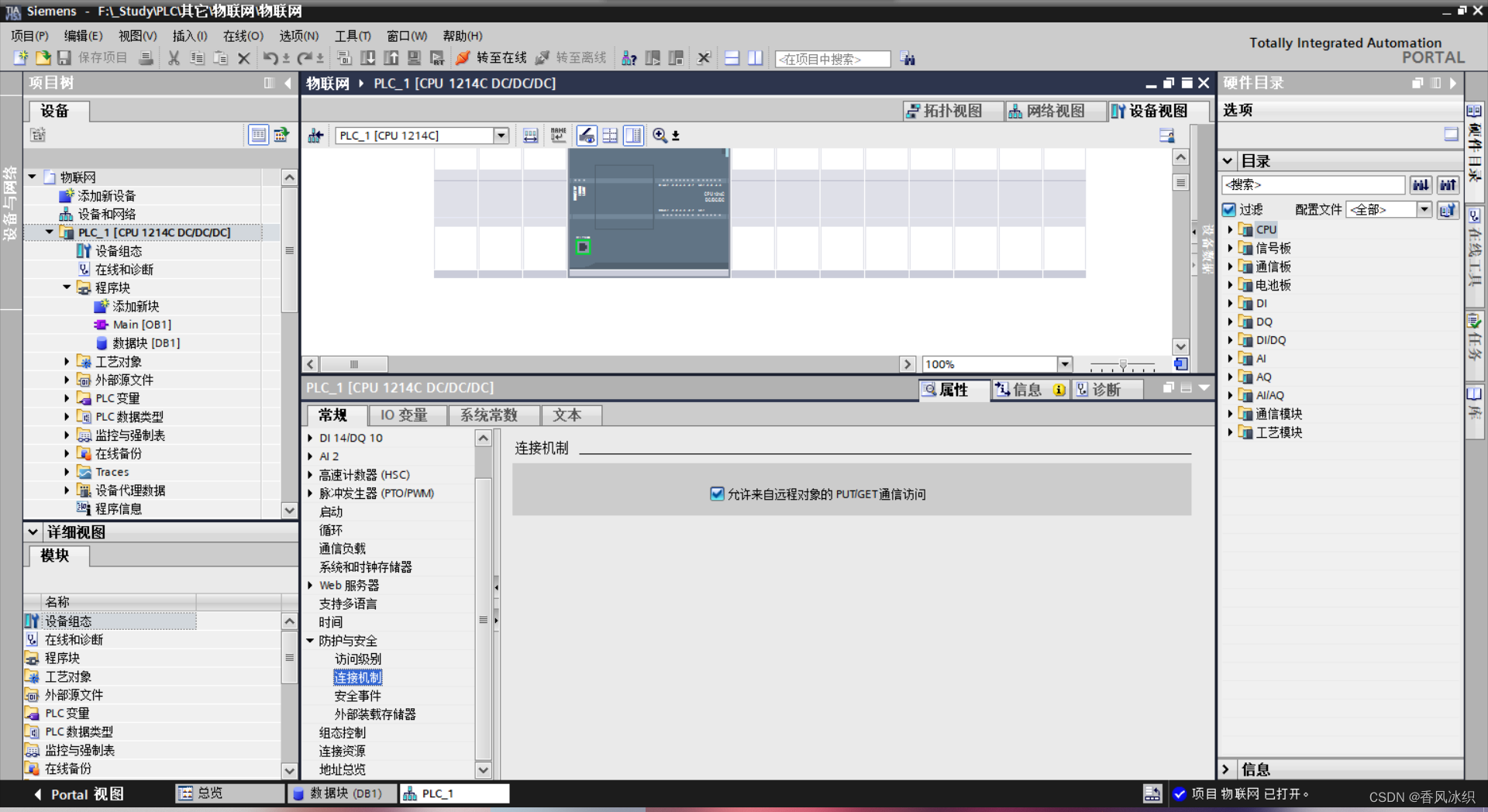
Task: Click the go to network view icon left of PLC selector
Action: 315,136
